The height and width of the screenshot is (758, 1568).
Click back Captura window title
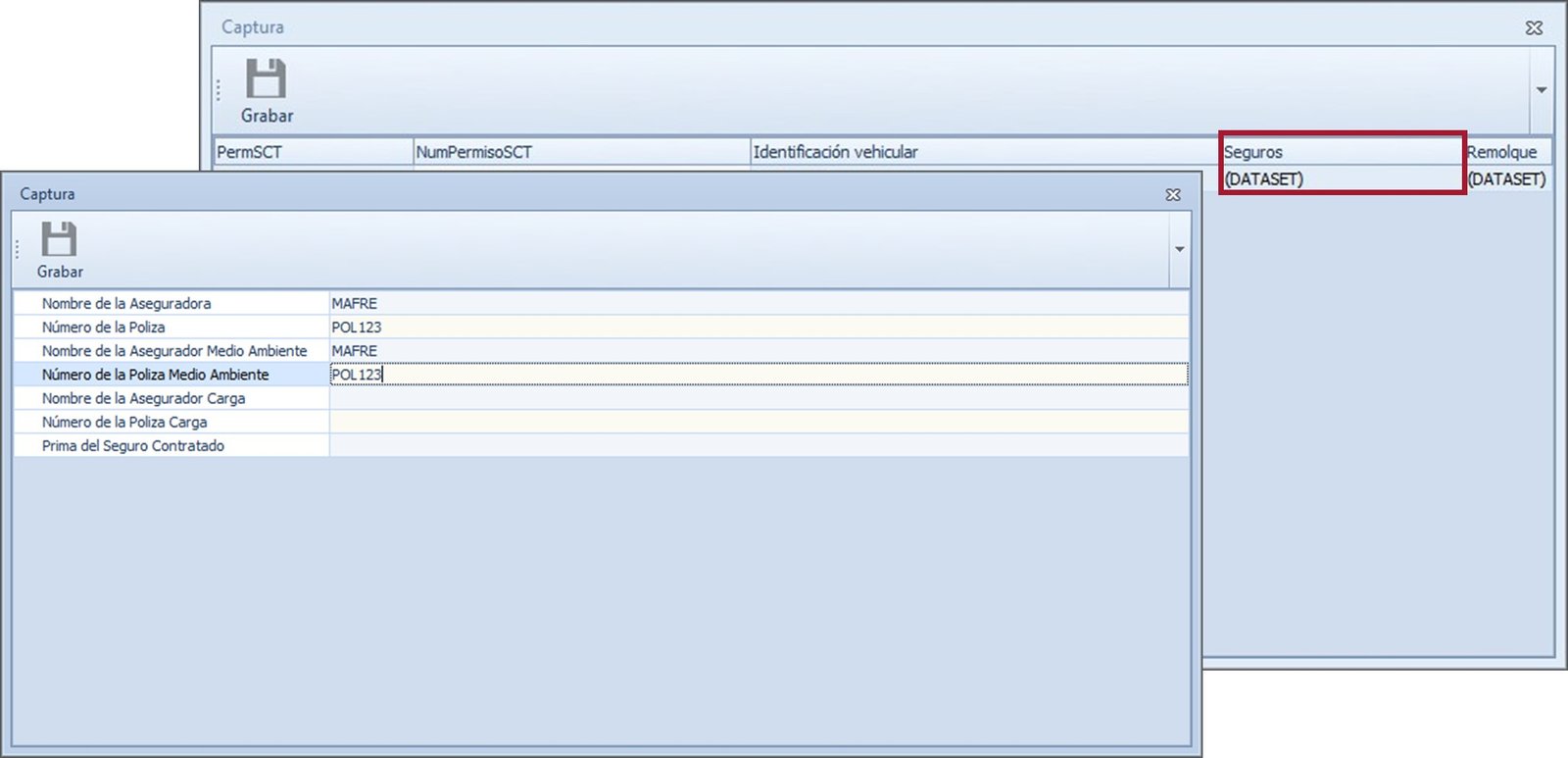tap(253, 27)
